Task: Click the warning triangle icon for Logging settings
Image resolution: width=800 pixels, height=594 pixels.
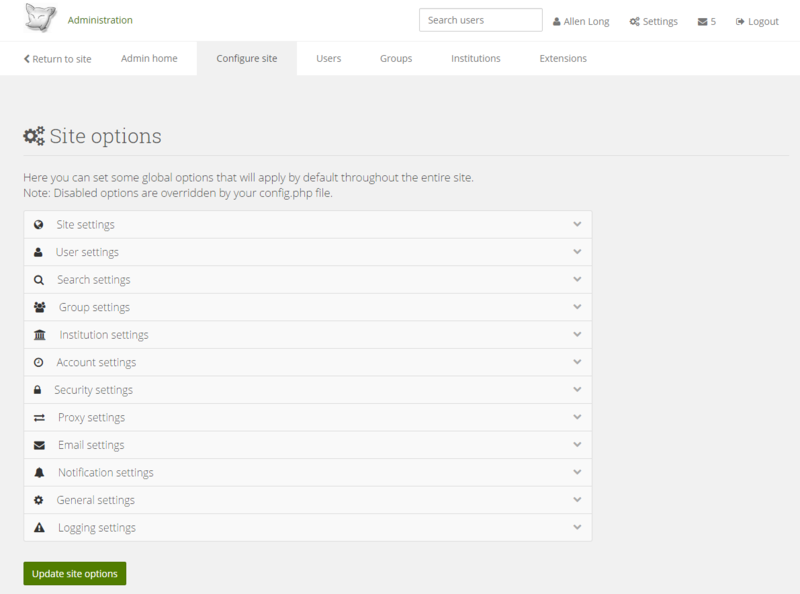Action: pyautogui.click(x=39, y=528)
